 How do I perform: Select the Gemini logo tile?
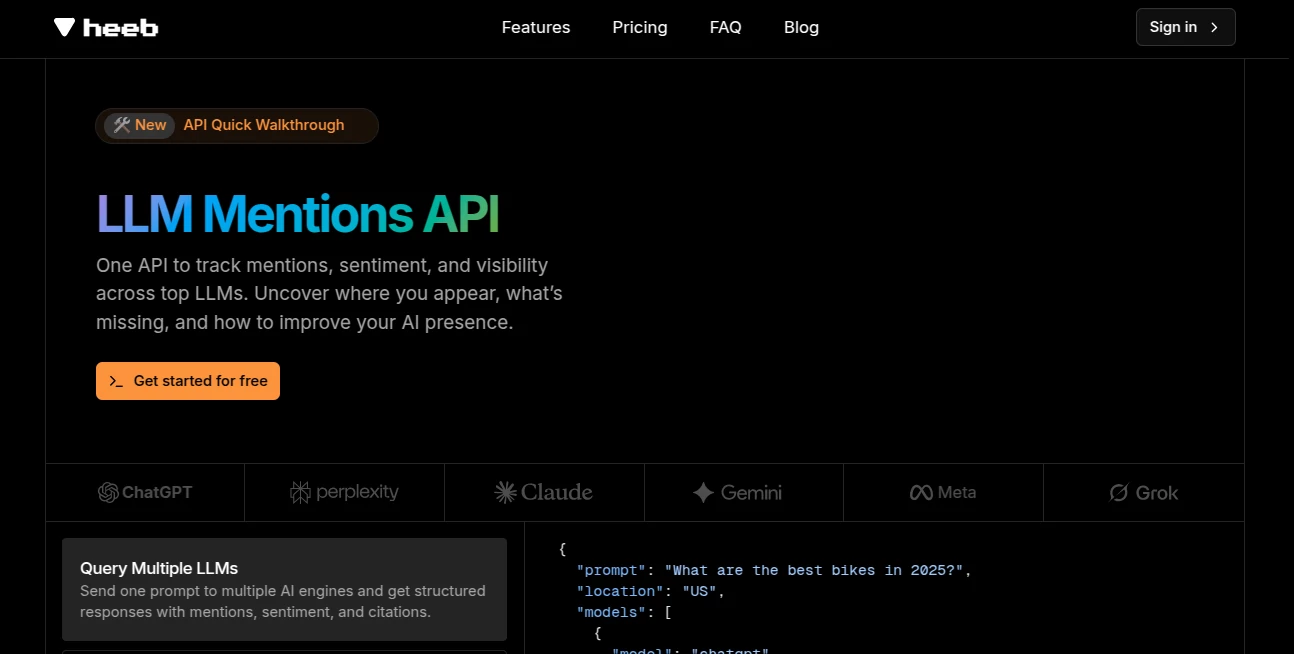pyautogui.click(x=743, y=492)
